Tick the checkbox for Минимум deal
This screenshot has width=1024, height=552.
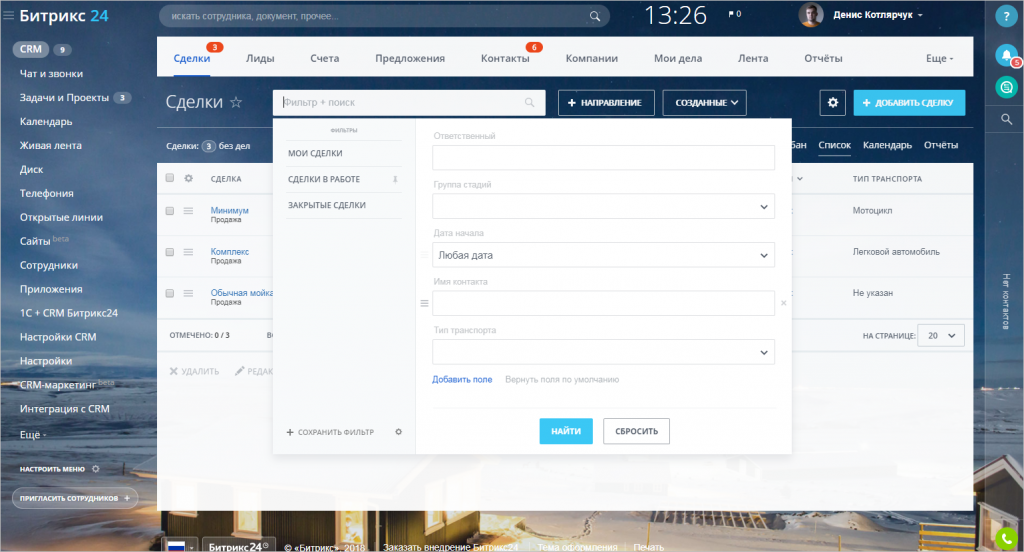click(170, 211)
